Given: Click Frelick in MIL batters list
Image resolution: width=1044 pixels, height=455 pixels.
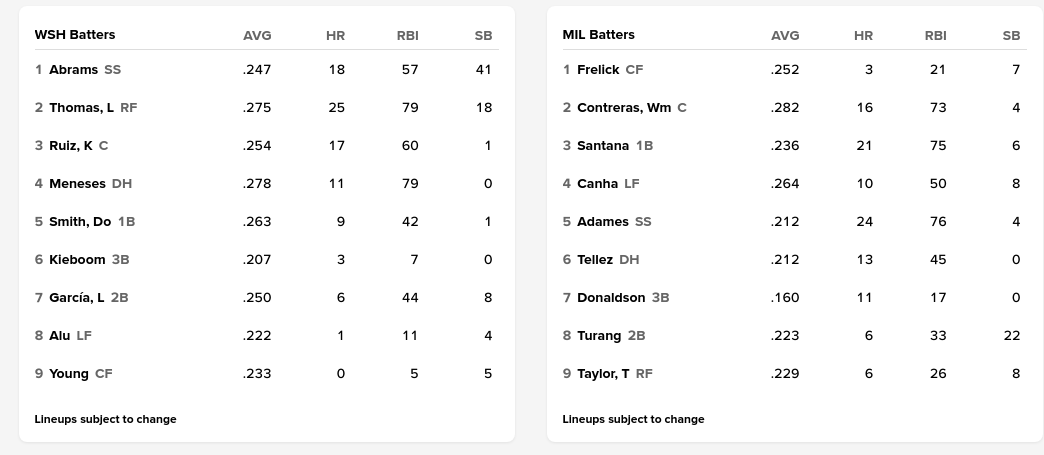Looking at the screenshot, I should 598,70.
